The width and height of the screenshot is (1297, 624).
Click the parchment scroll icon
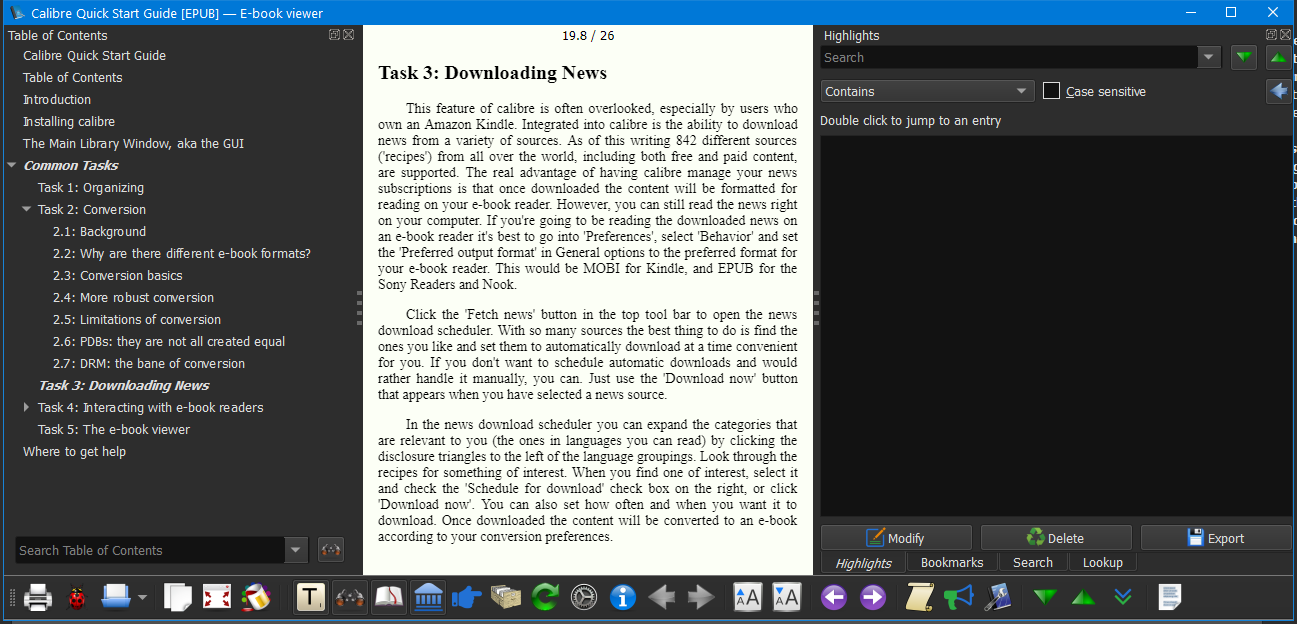click(920, 598)
